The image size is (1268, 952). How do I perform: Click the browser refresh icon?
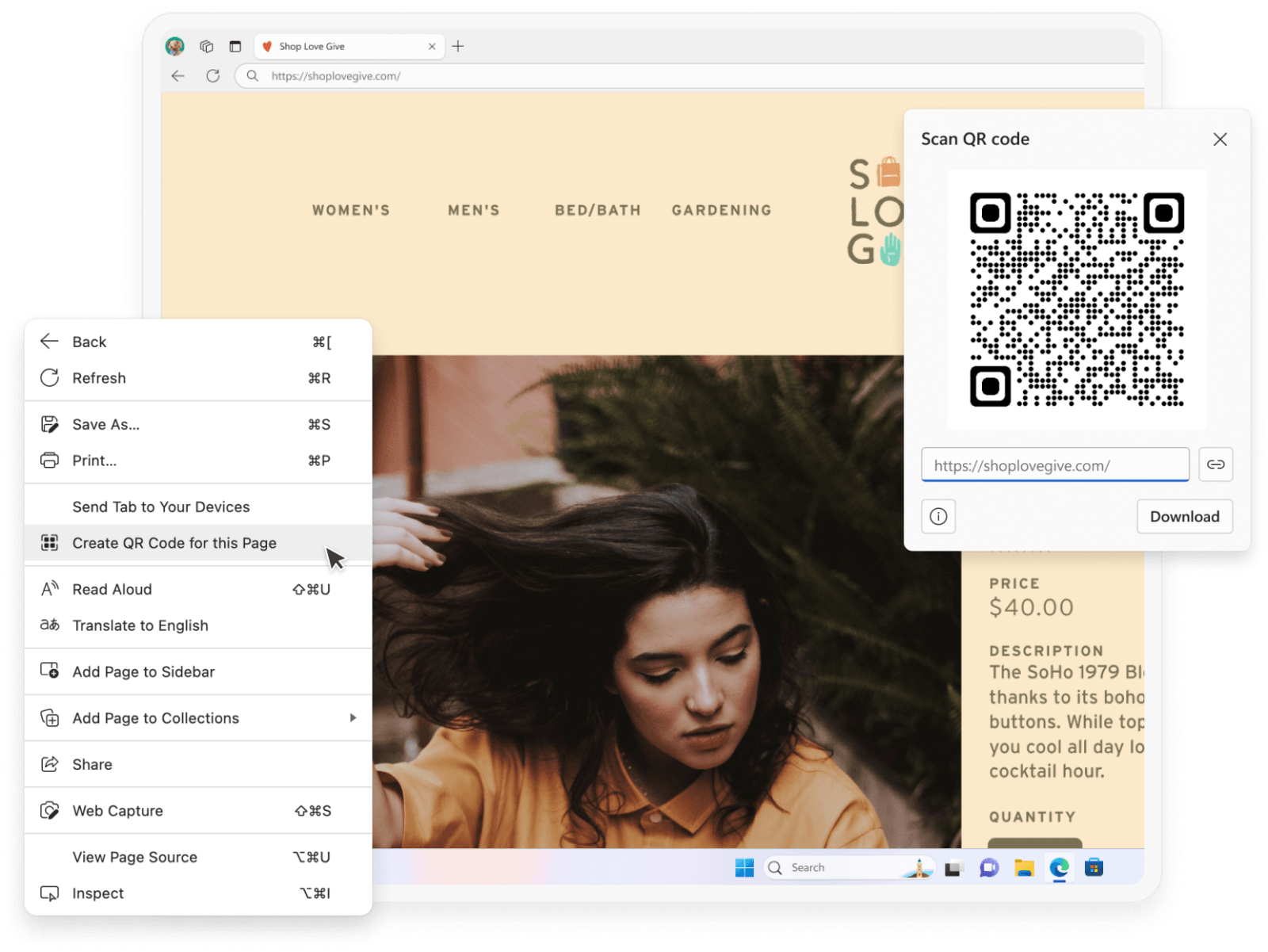tap(213, 76)
